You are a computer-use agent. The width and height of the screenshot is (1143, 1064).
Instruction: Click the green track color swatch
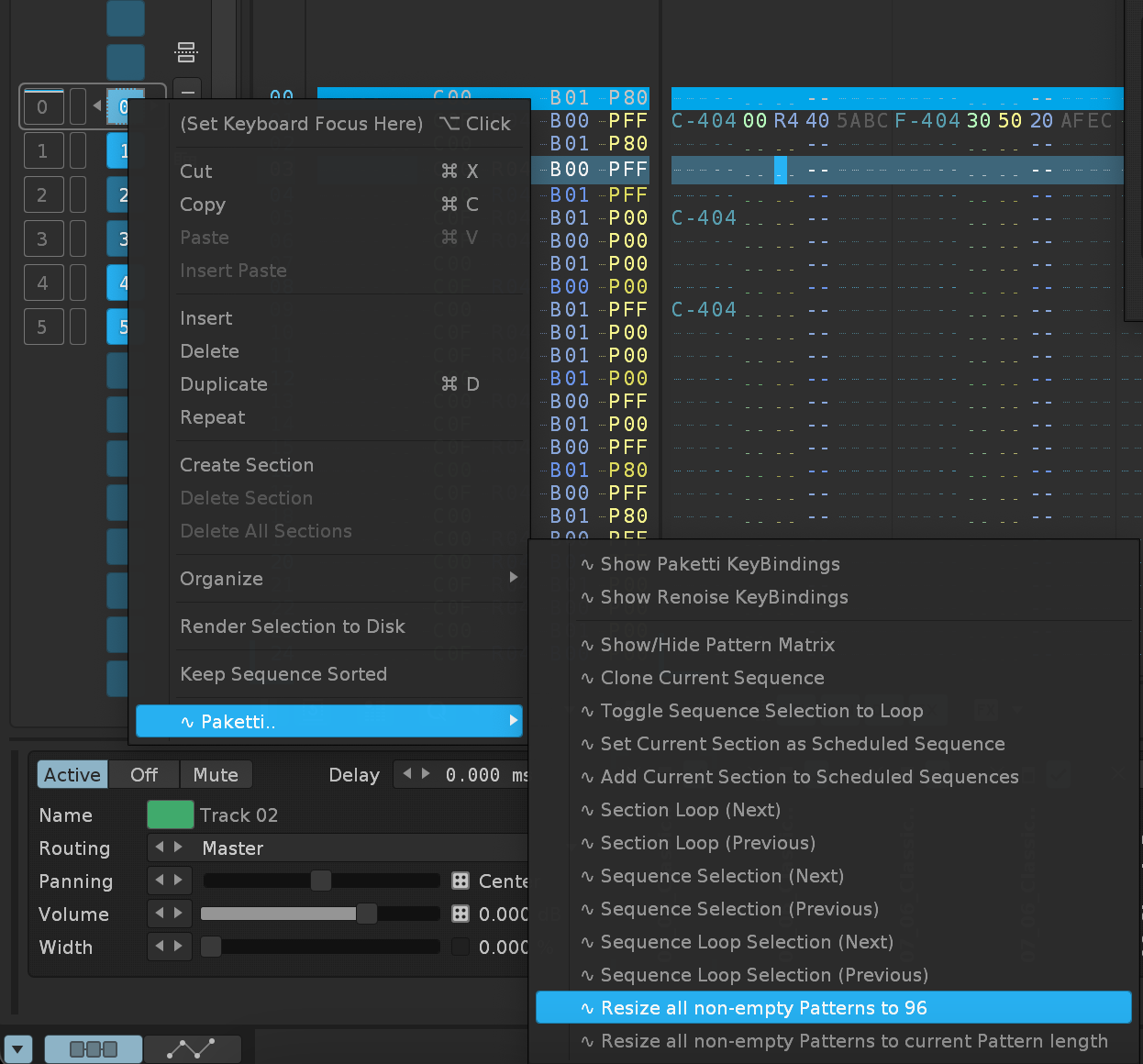pos(170,815)
